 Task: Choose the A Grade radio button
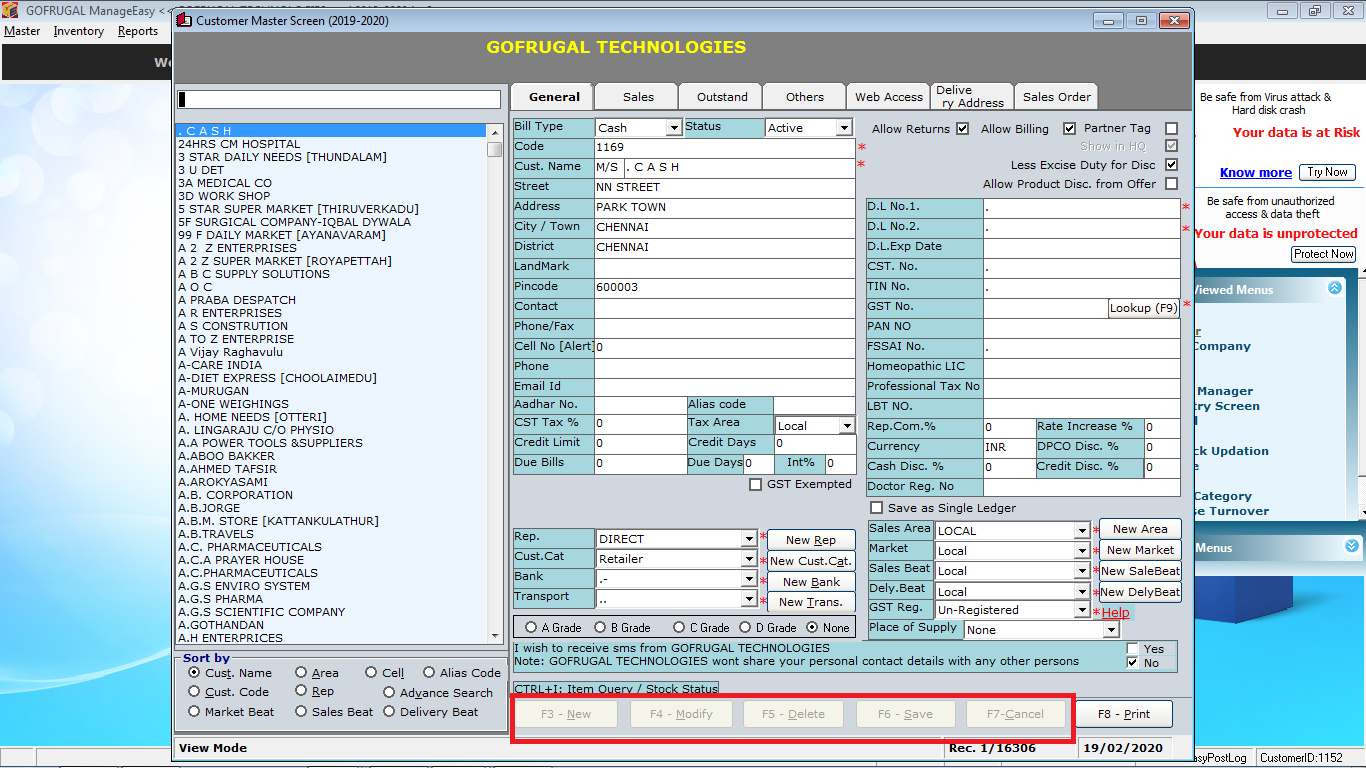(530, 628)
